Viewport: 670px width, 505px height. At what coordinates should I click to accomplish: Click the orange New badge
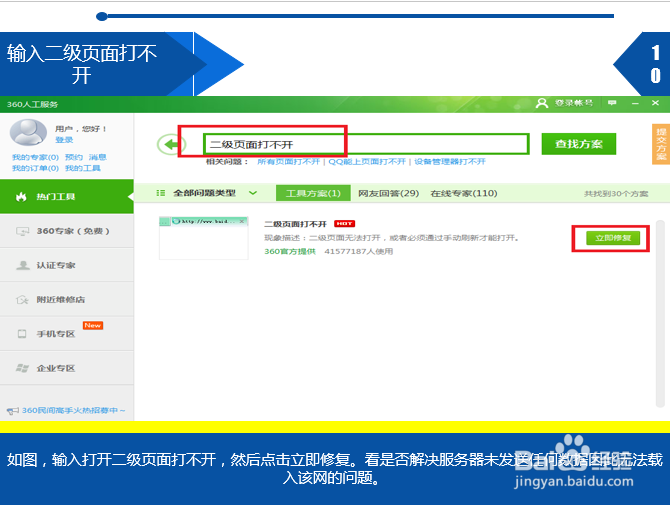(93, 325)
